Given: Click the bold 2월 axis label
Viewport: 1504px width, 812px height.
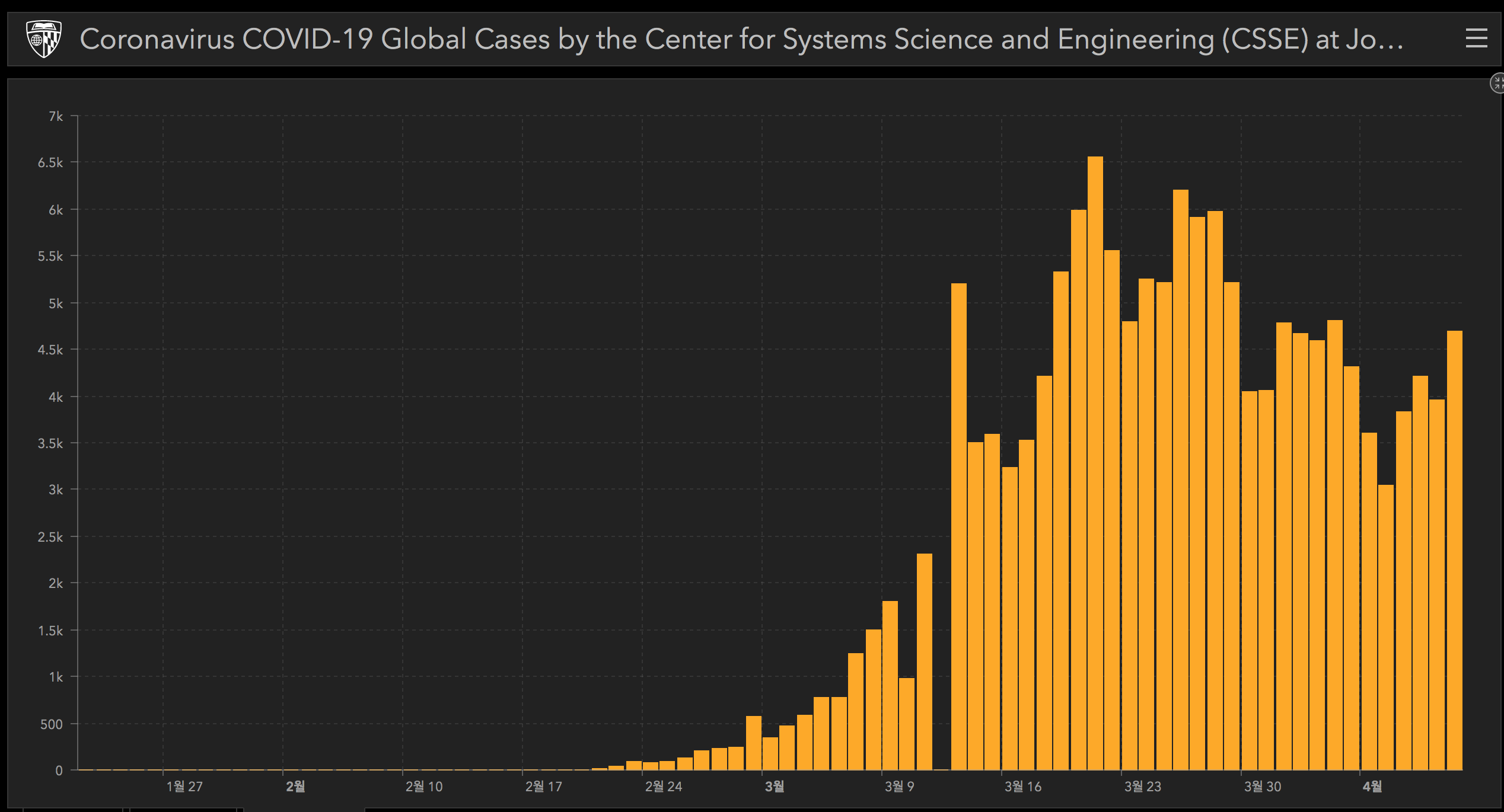Looking at the screenshot, I should pyautogui.click(x=295, y=787).
